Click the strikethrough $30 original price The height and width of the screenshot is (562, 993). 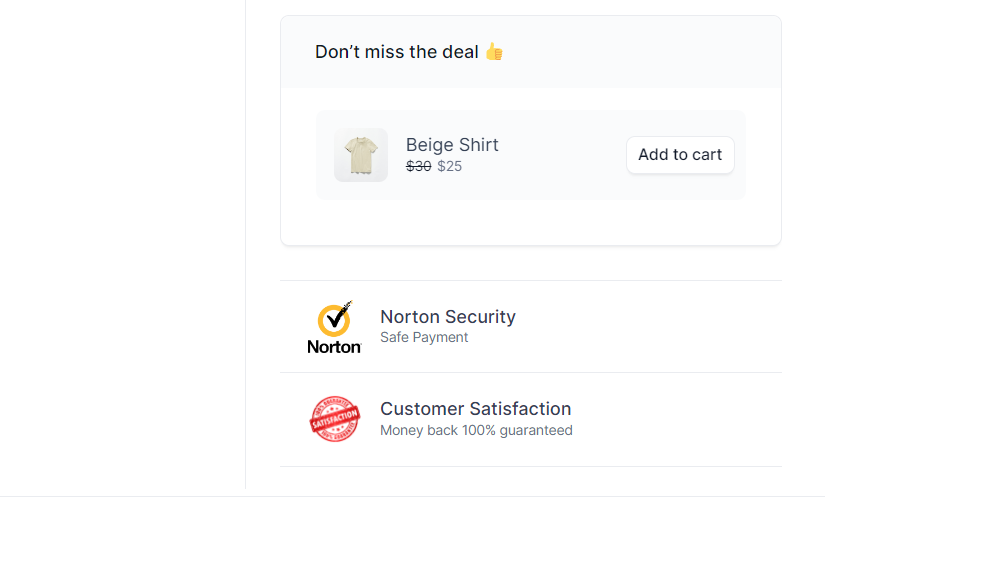pyautogui.click(x=419, y=166)
